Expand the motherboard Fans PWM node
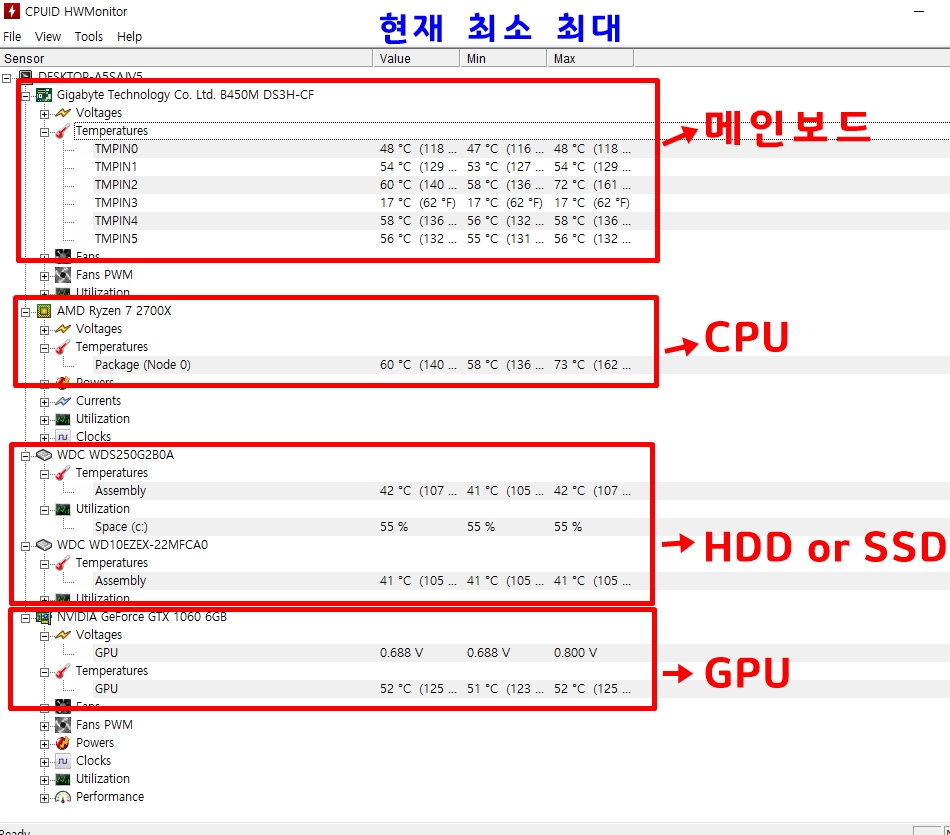The width and height of the screenshot is (950, 835). 44,276
